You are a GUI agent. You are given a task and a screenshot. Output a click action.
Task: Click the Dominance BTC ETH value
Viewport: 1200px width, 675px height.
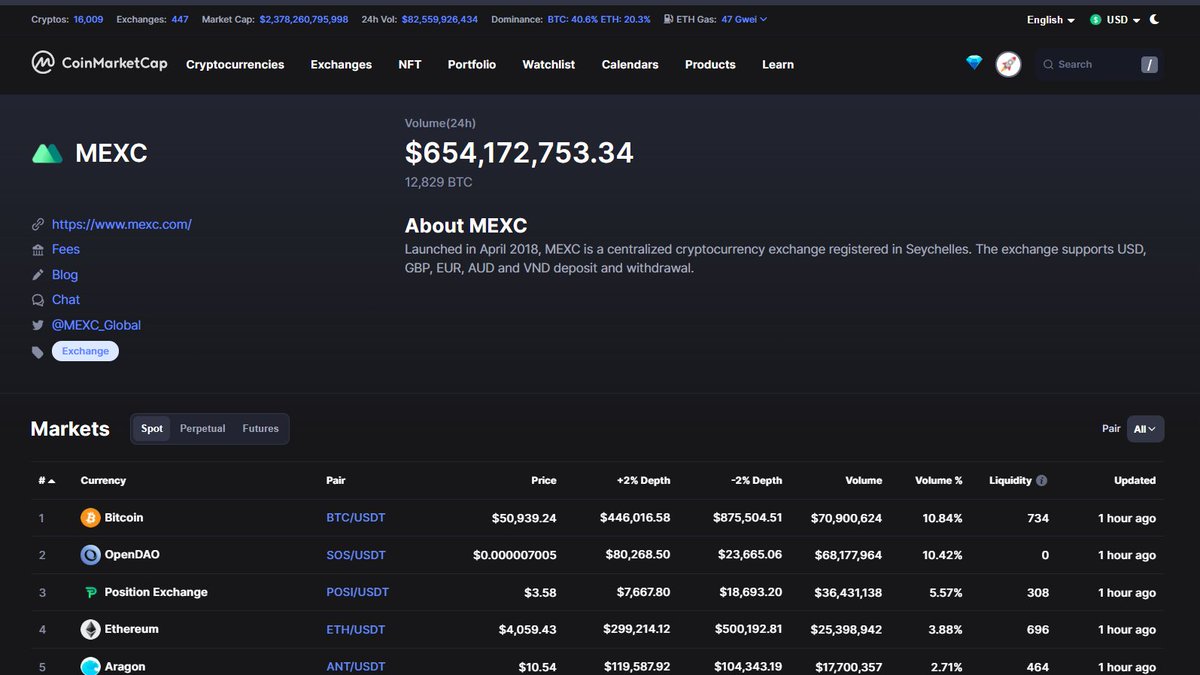pos(599,19)
